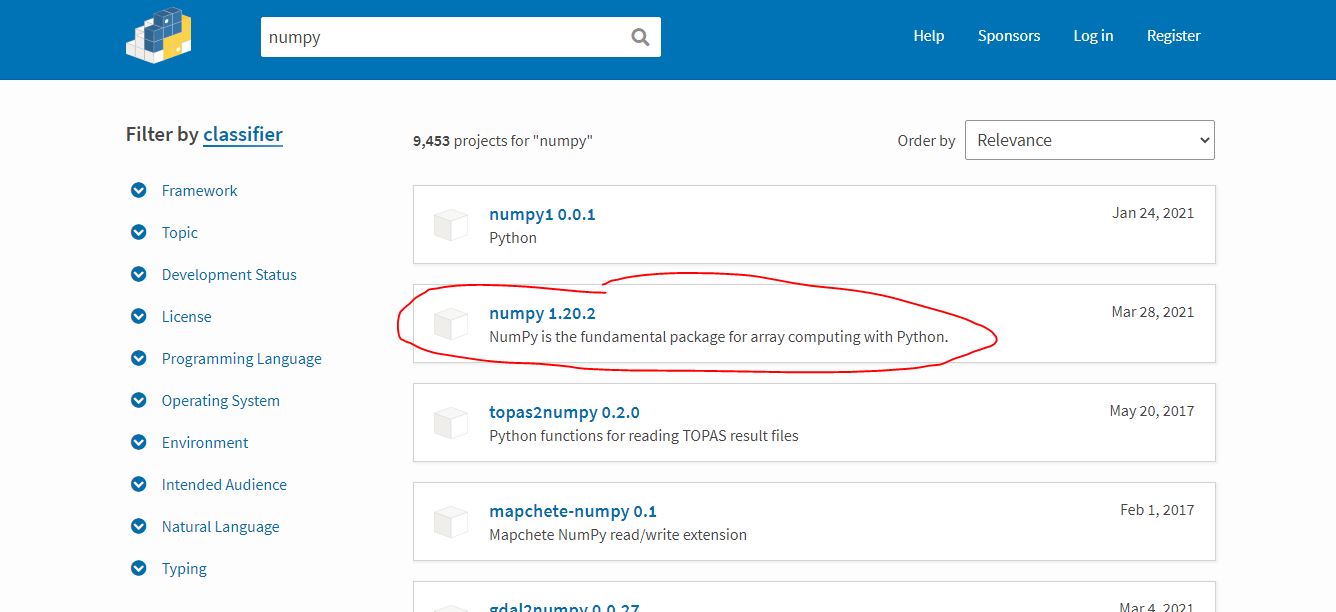The width and height of the screenshot is (1336, 612).
Task: Open the Sponsors page
Action: pos(1008,36)
